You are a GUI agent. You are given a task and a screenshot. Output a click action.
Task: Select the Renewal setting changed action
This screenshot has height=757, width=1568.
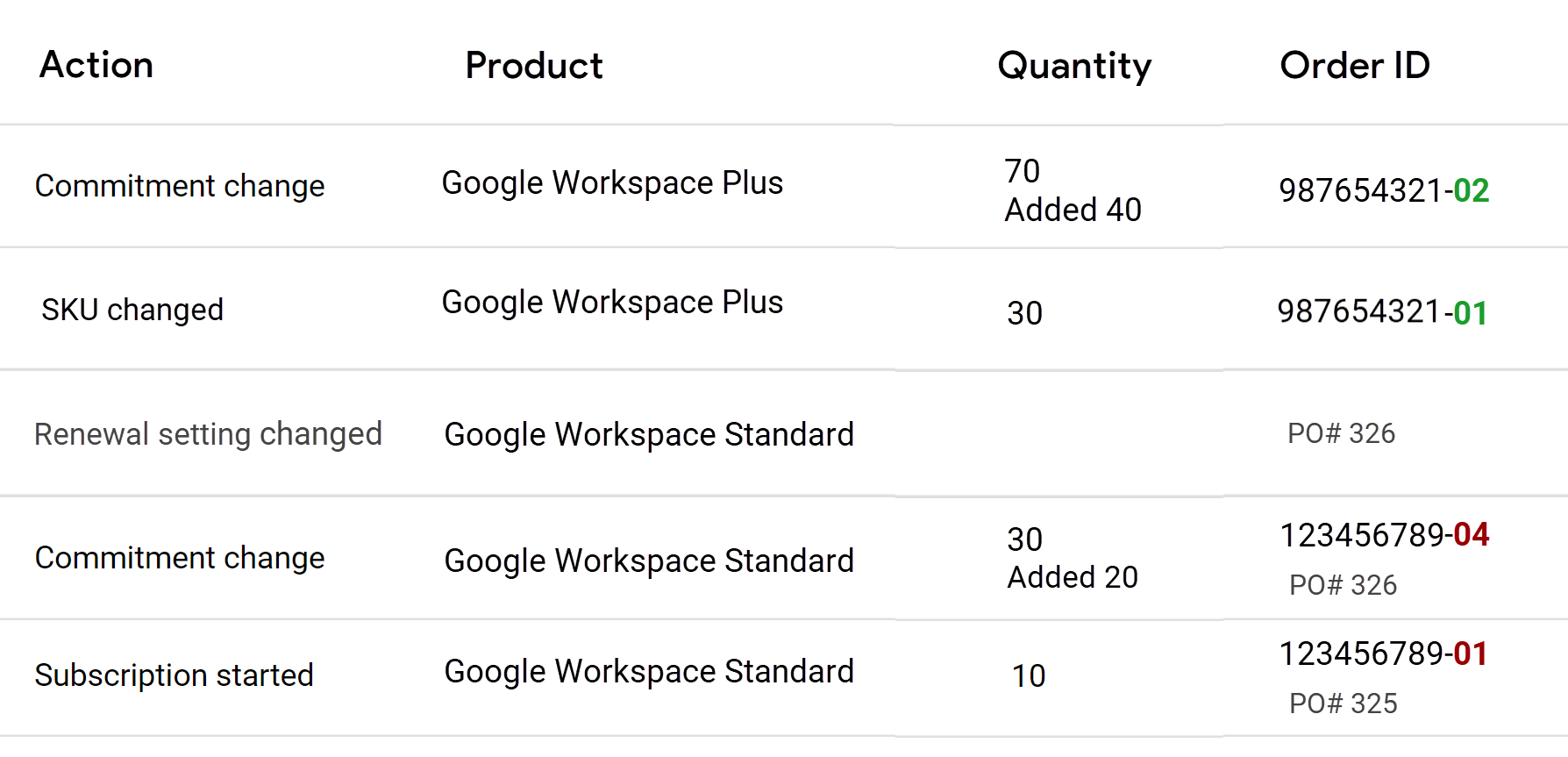pos(208,434)
